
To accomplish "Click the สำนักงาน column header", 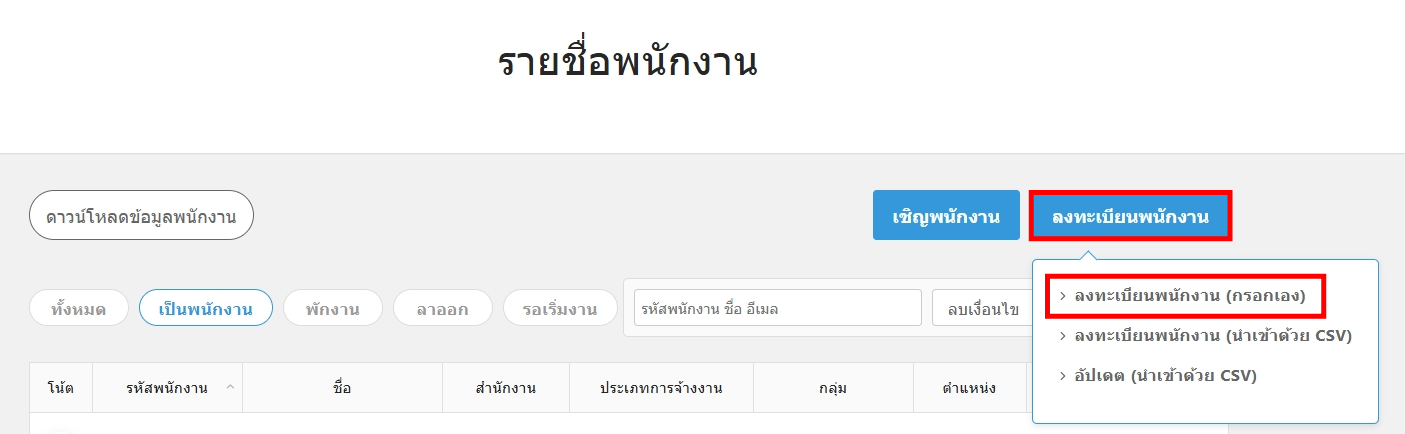I will click(506, 388).
